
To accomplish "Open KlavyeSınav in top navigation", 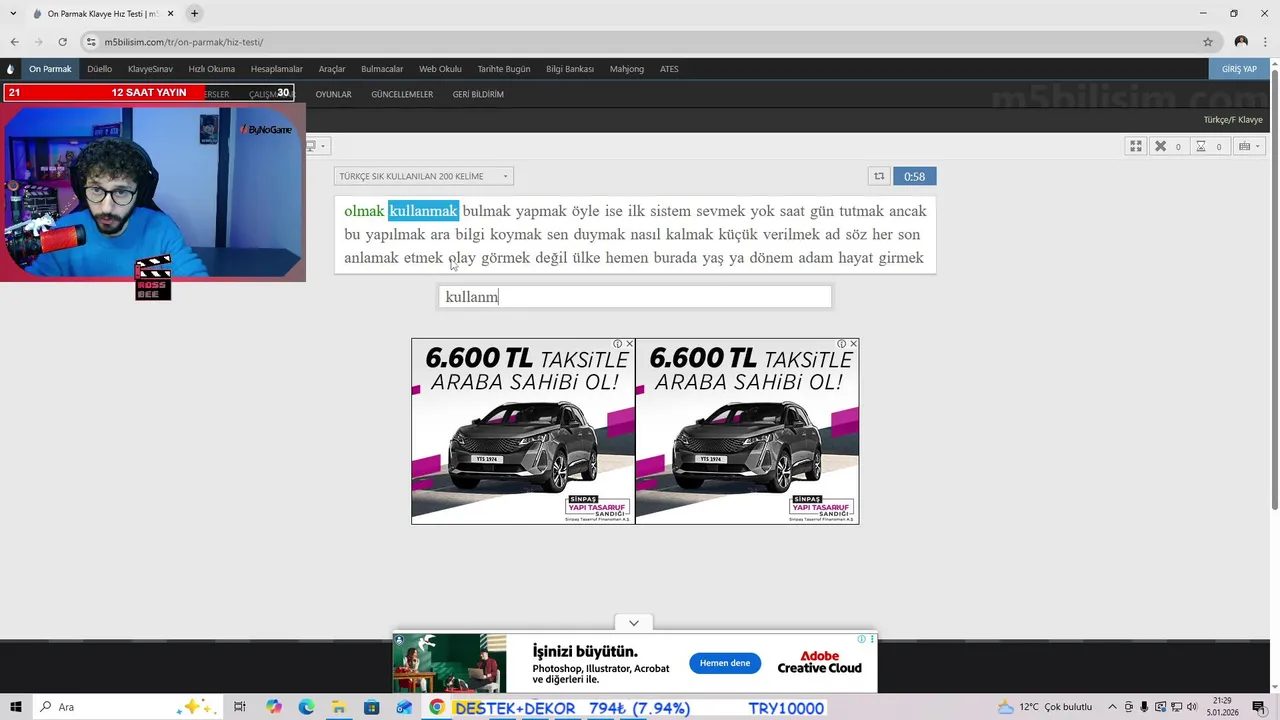I will [x=150, y=69].
